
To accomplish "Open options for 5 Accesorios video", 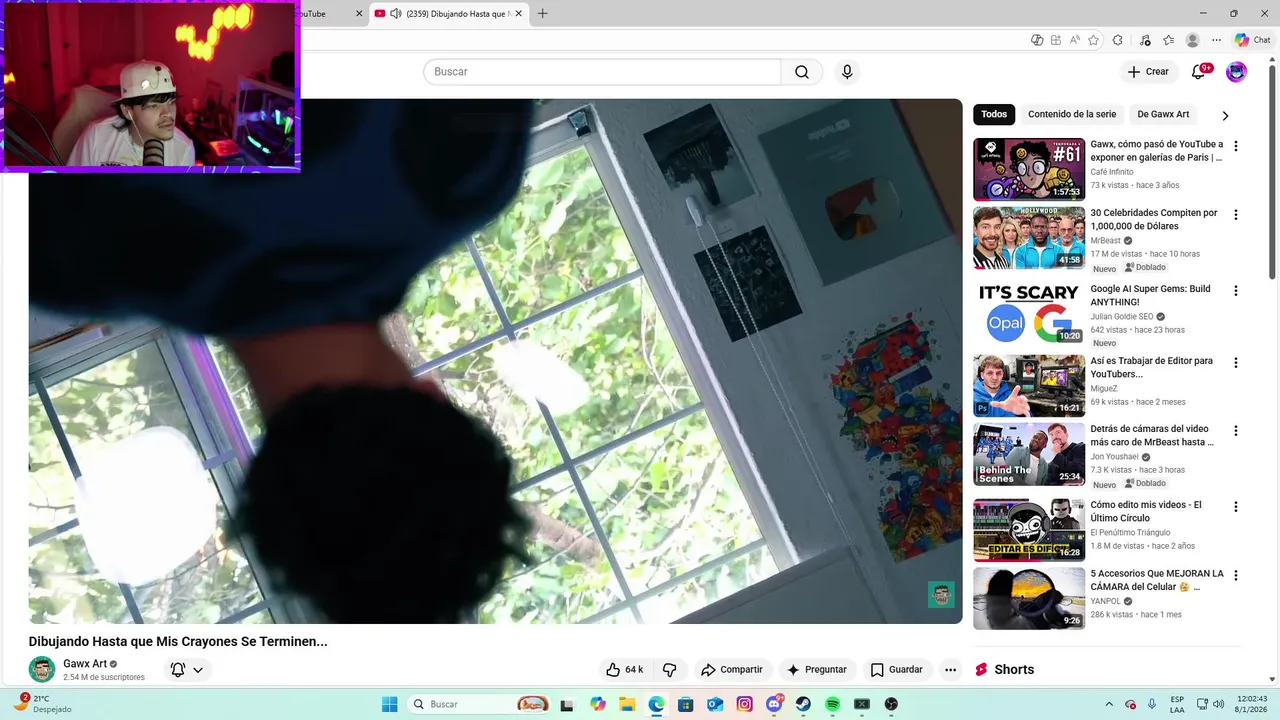I will pyautogui.click(x=1236, y=576).
